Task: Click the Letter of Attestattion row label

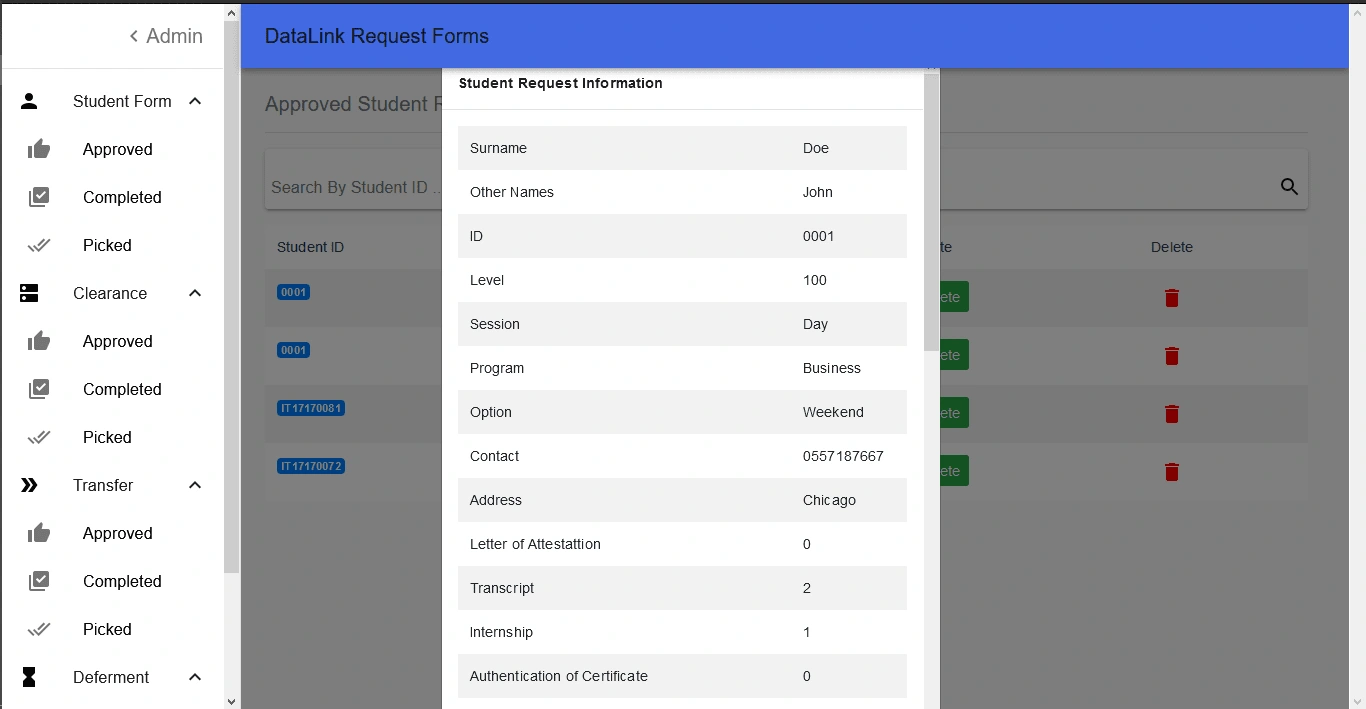Action: pyautogui.click(x=535, y=544)
